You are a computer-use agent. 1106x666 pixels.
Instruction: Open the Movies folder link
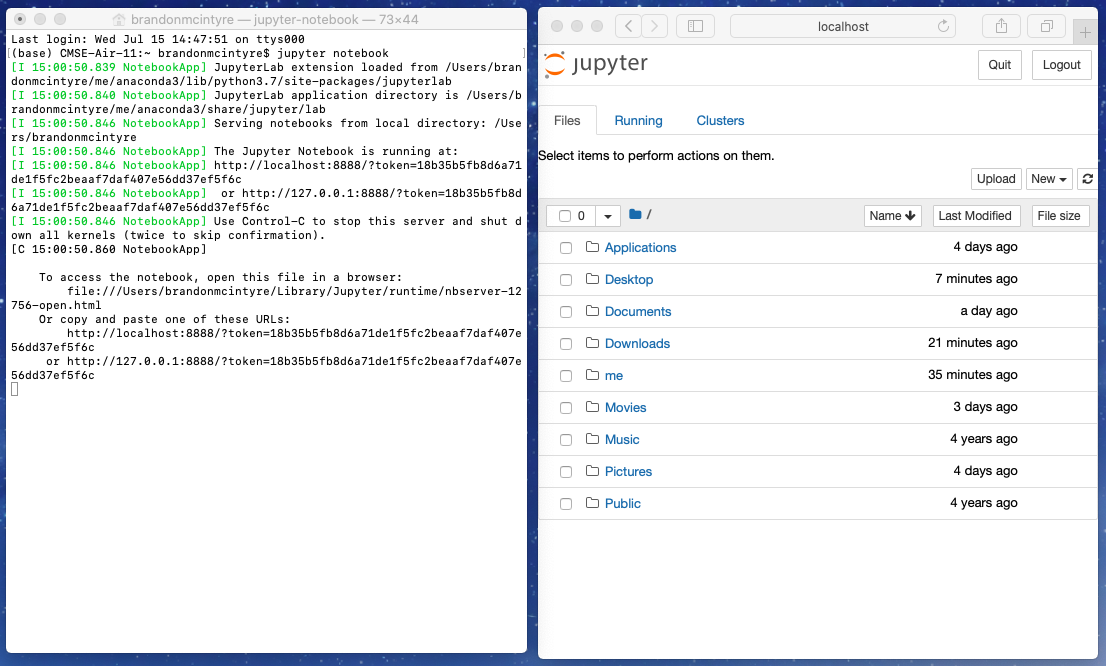pyautogui.click(x=626, y=407)
